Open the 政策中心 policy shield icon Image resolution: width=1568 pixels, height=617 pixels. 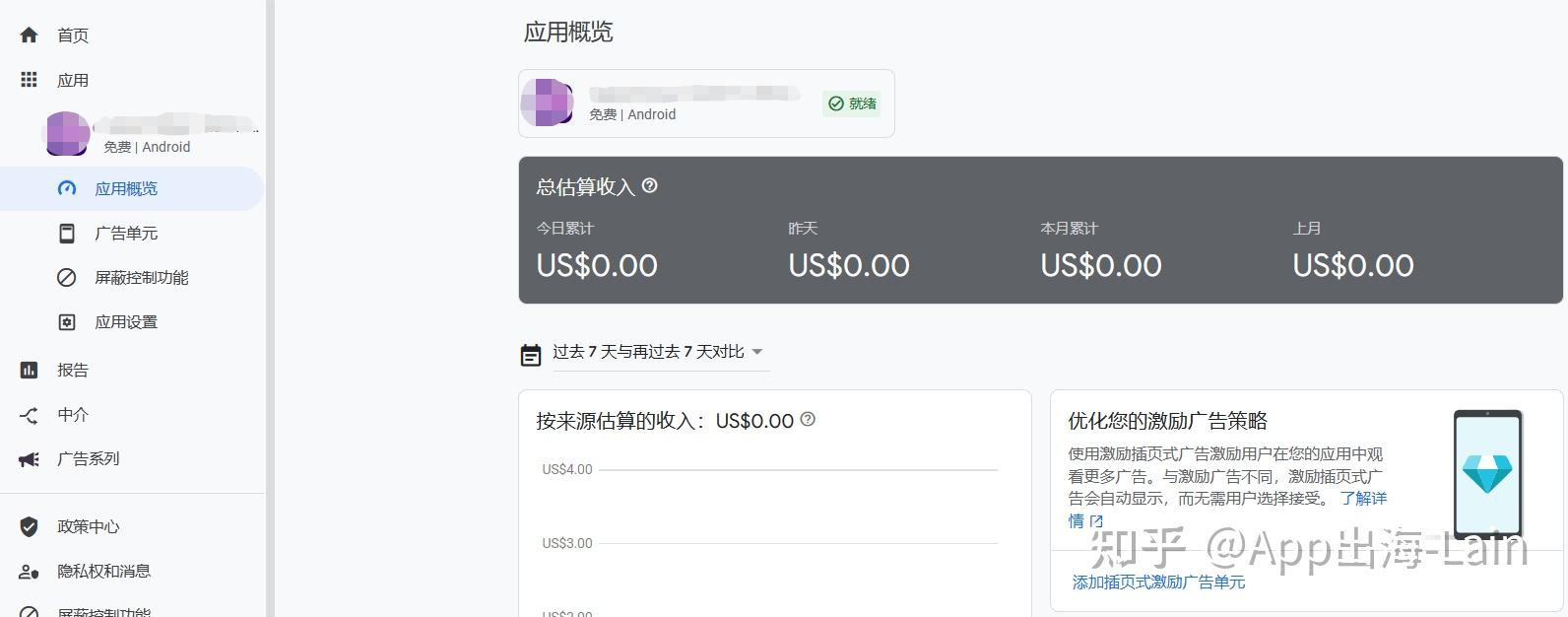[29, 526]
